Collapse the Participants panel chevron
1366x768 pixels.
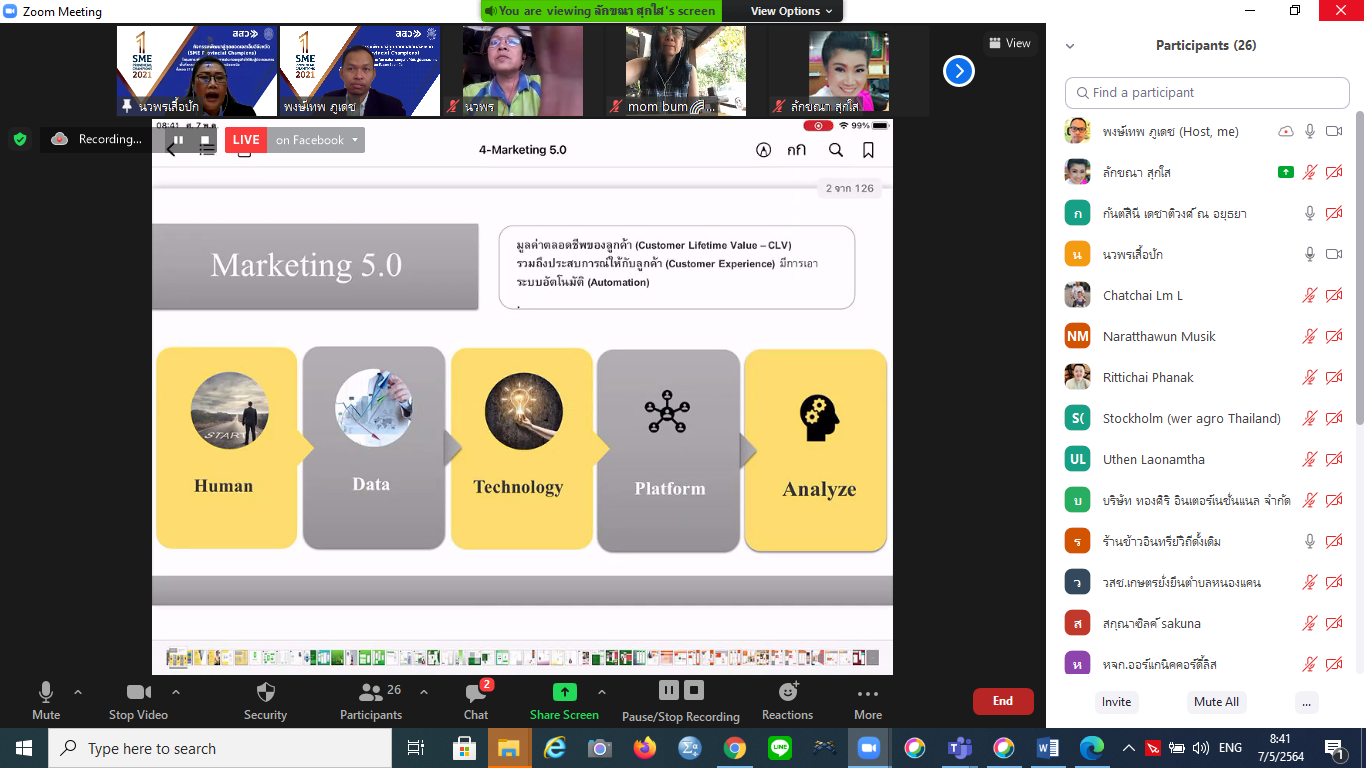tap(1070, 46)
